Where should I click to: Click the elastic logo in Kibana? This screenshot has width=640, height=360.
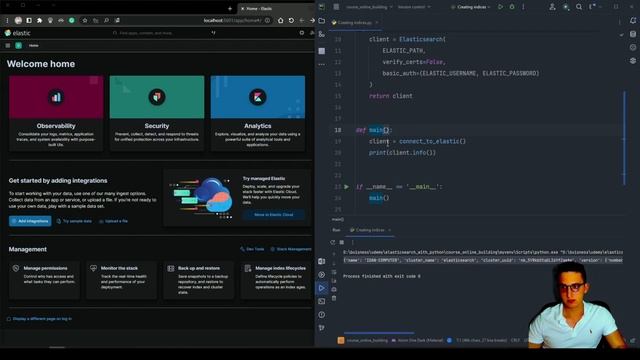pyautogui.click(x=18, y=33)
